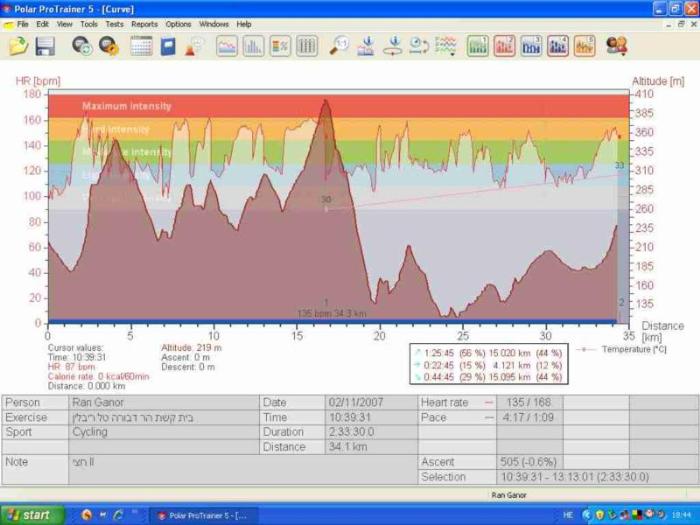This screenshot has width=700, height=525.
Task: Select the blue curve preset 3 icon
Action: pyautogui.click(x=531, y=45)
